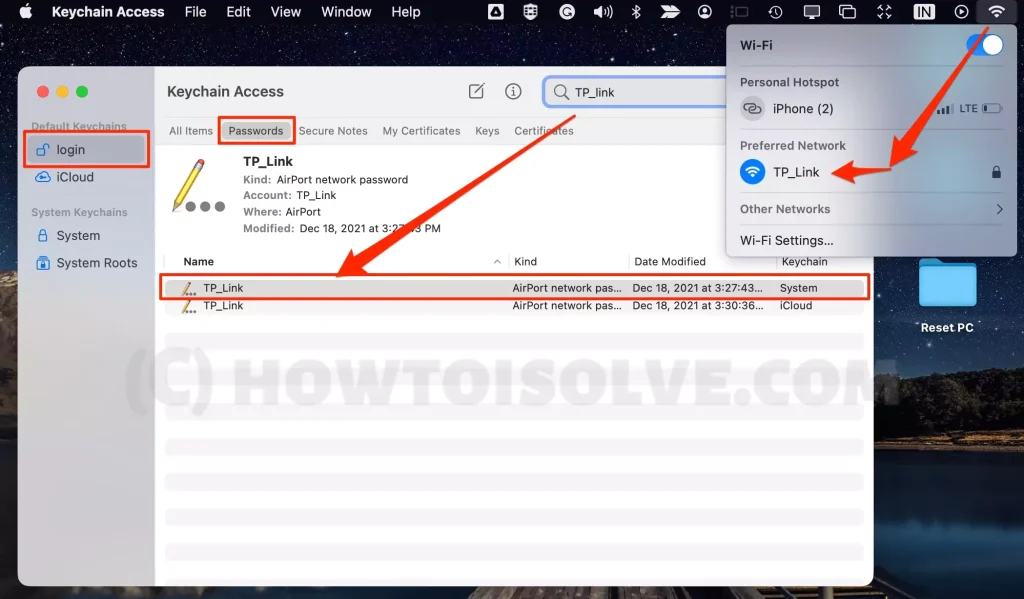This screenshot has width=1024, height=599.
Task: Open the Bluetooth menu bar icon
Action: (x=636, y=12)
